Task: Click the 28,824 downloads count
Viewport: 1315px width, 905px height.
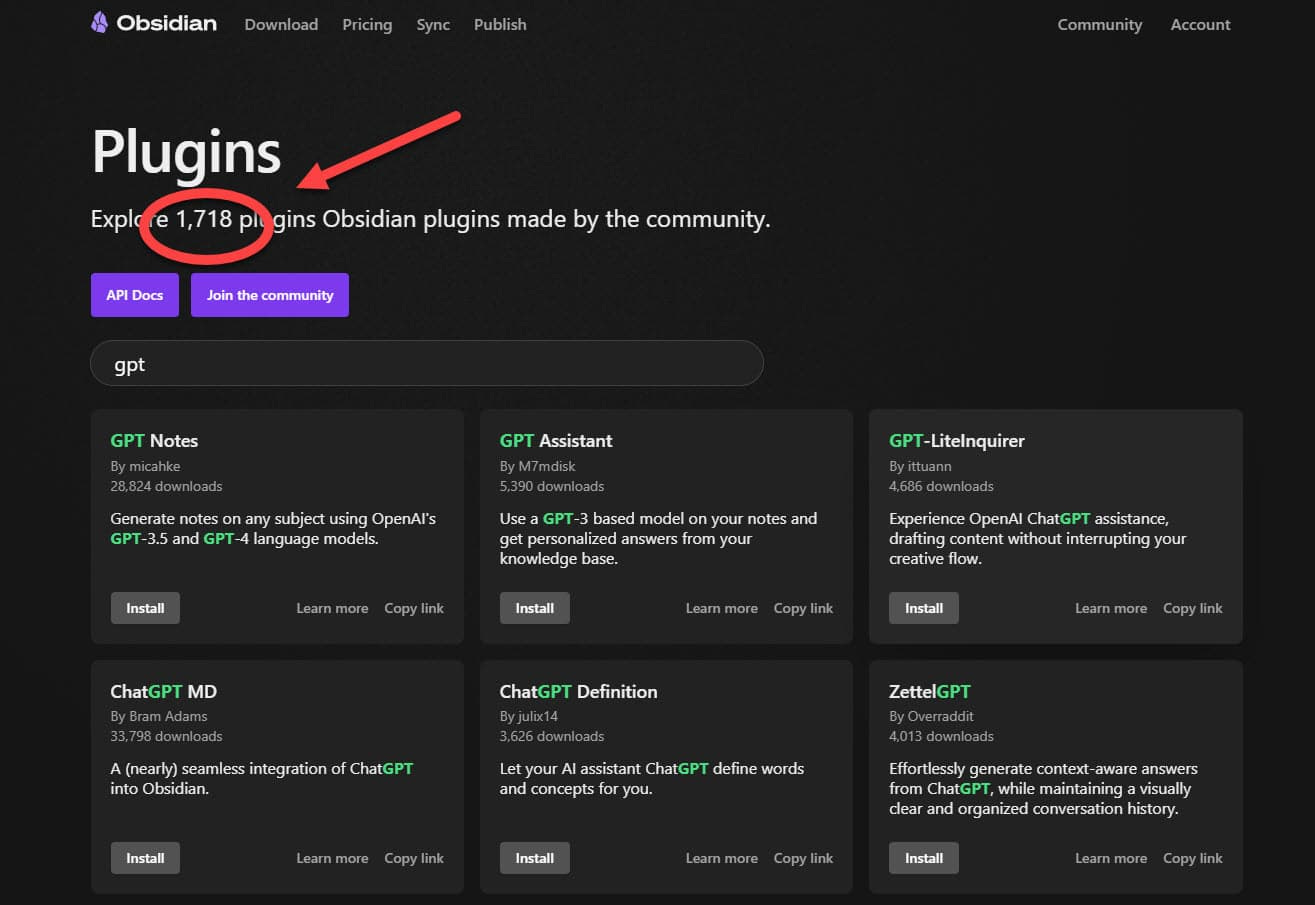Action: 166,486
